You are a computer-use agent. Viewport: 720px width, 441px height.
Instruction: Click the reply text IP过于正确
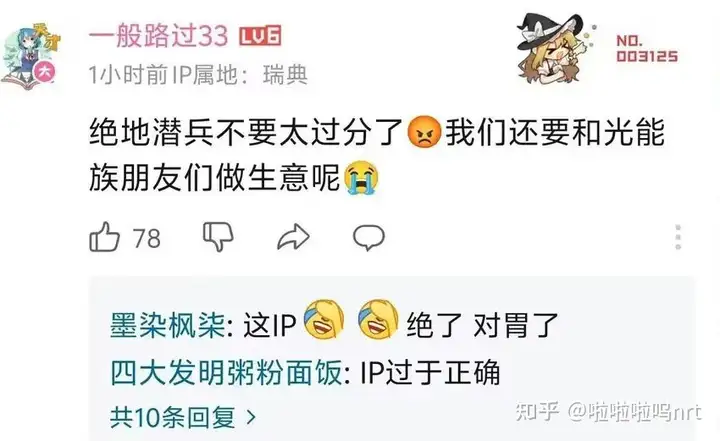tap(430, 372)
